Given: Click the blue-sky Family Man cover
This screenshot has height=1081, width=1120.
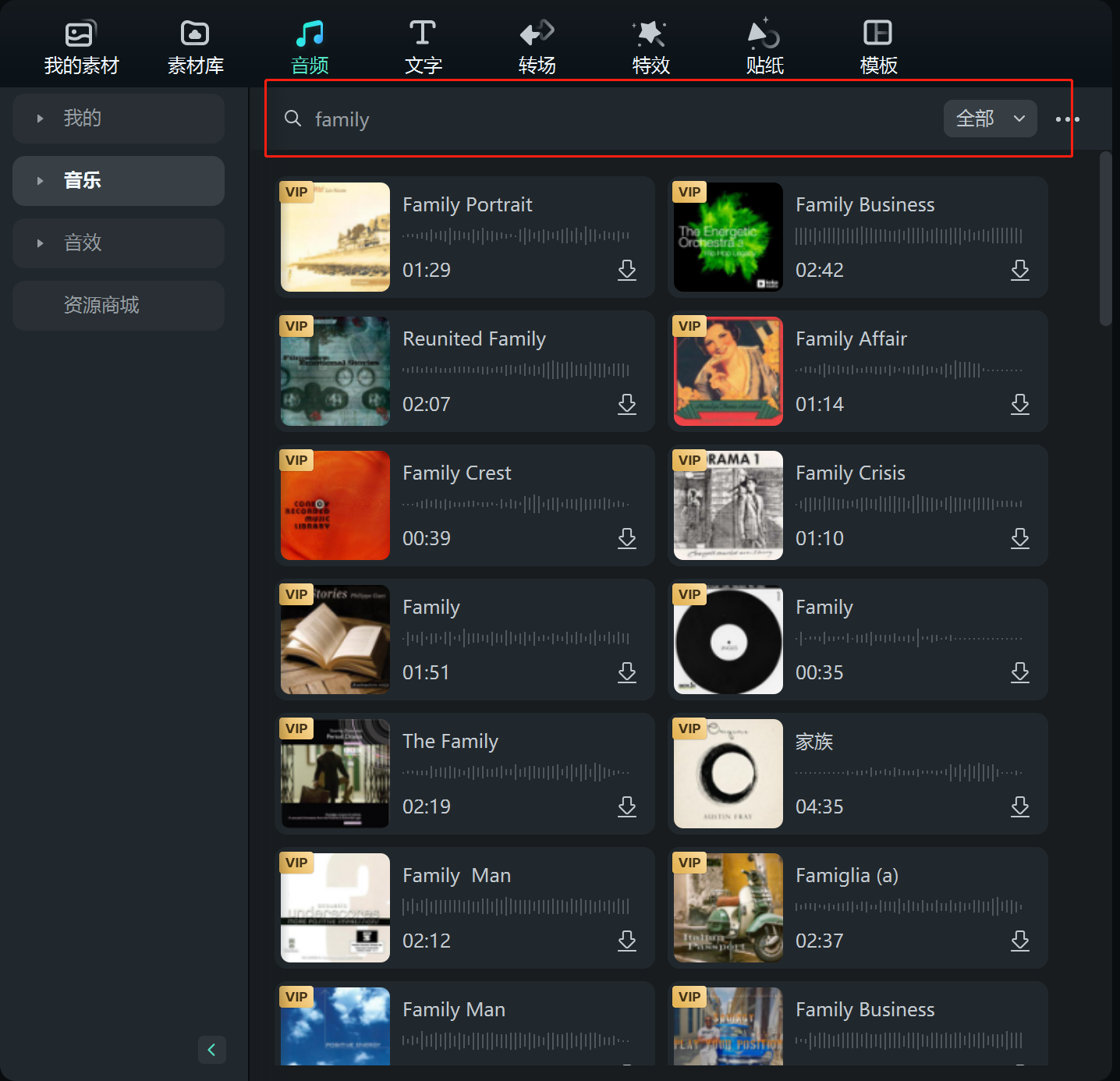Looking at the screenshot, I should [x=335, y=1026].
